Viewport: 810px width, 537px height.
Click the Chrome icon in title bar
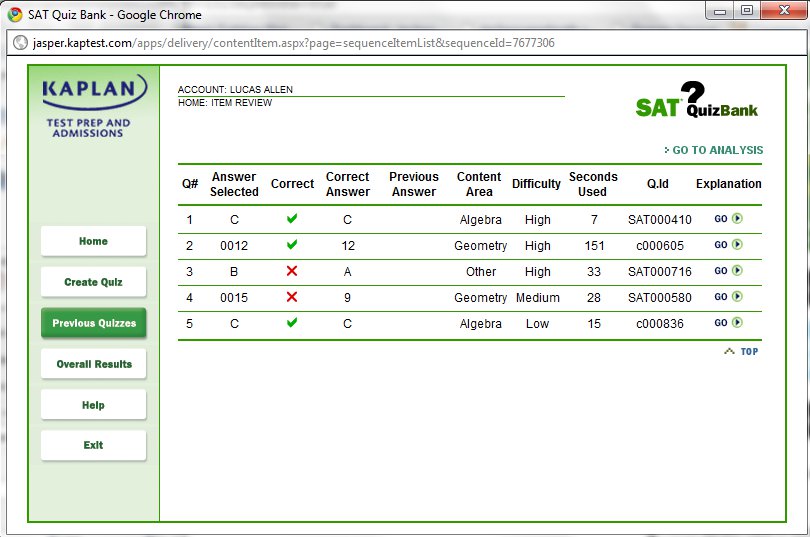[x=15, y=14]
